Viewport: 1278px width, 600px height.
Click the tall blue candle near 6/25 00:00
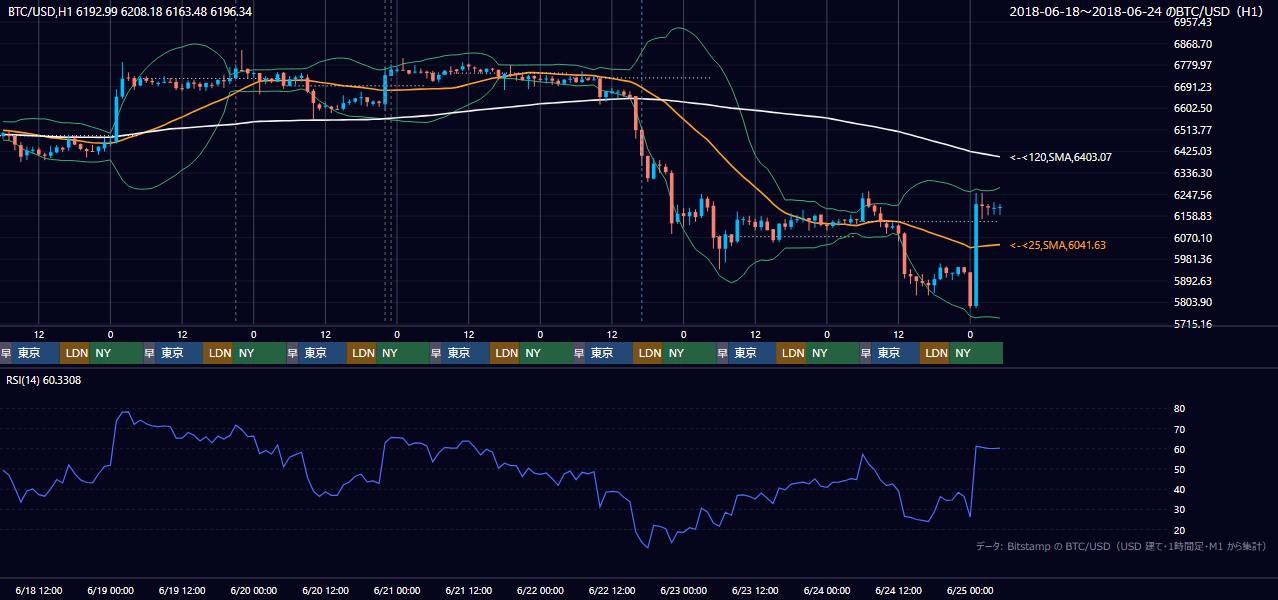click(x=975, y=254)
